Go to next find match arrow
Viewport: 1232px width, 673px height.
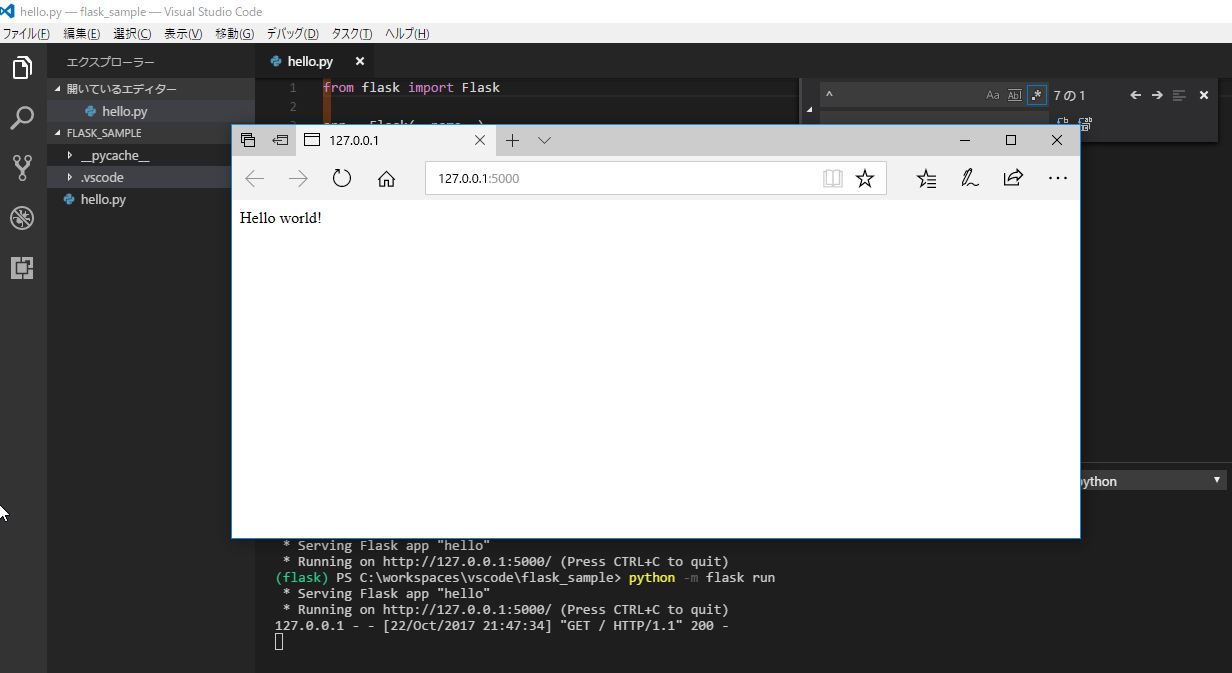(x=1157, y=95)
